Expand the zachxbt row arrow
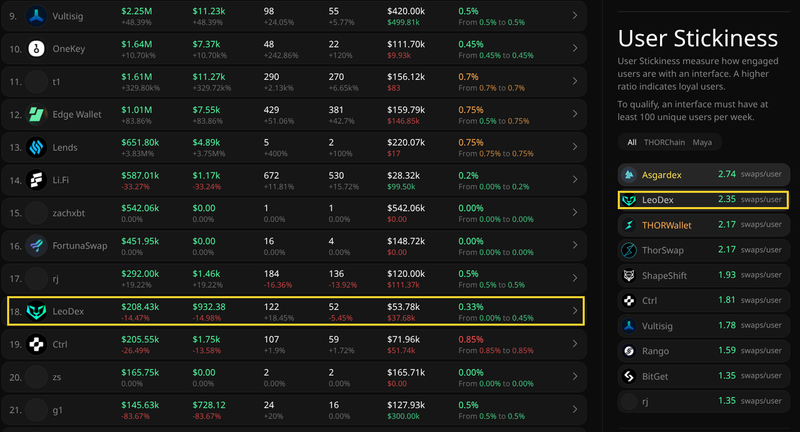Image resolution: width=800 pixels, height=432 pixels. tap(575, 212)
